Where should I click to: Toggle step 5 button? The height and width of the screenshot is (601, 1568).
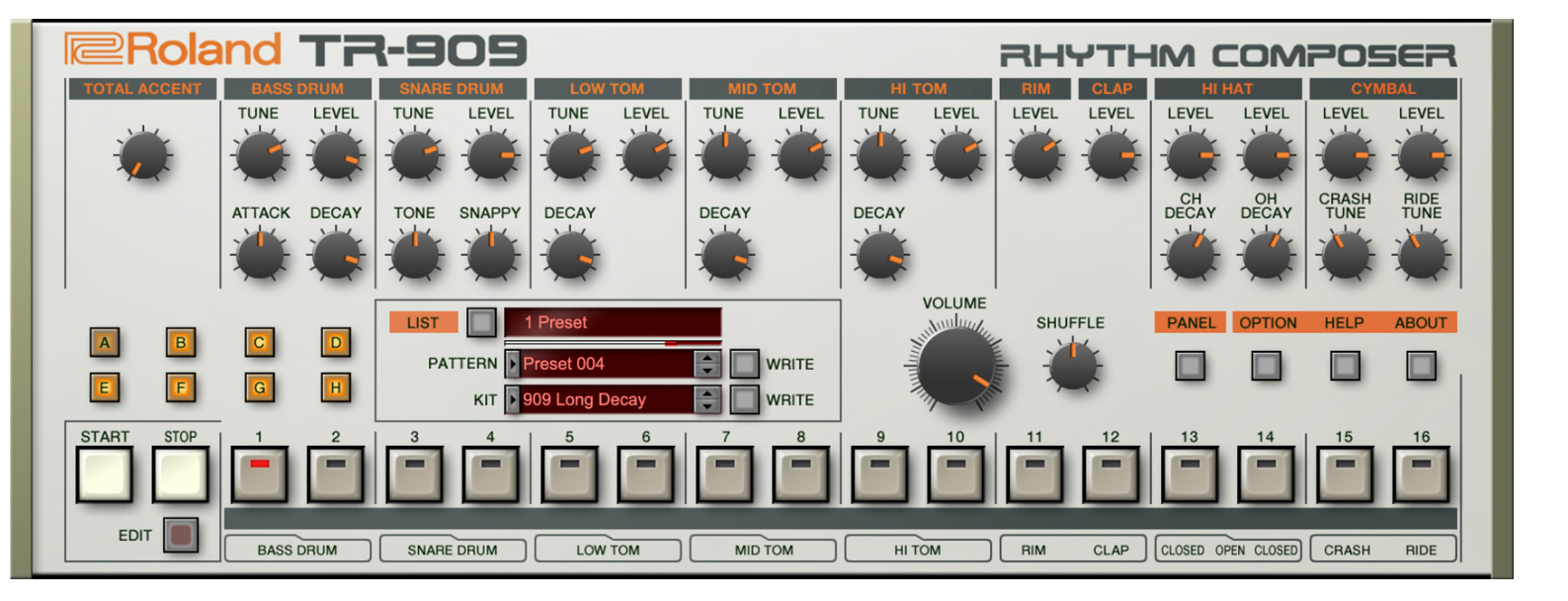tap(569, 475)
